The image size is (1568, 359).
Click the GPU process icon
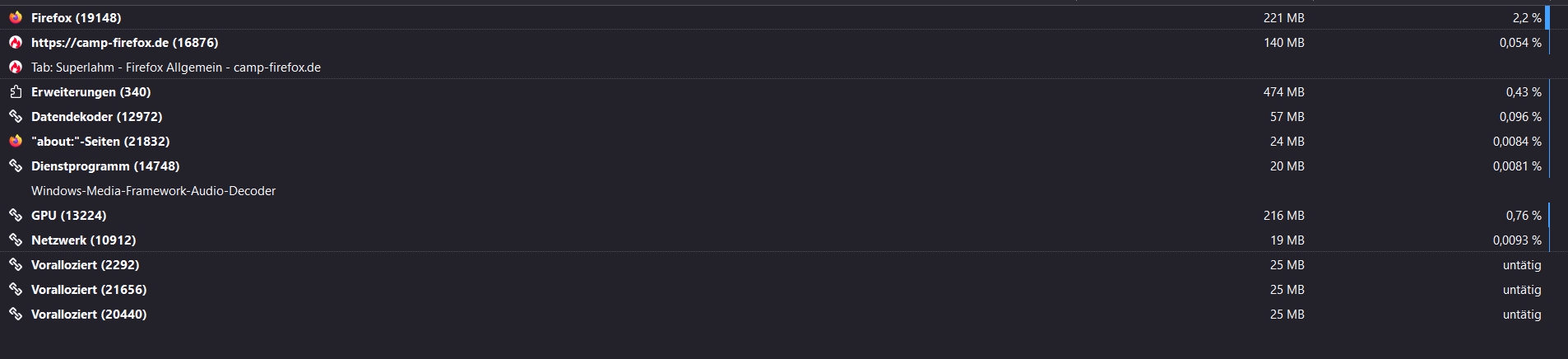click(x=15, y=215)
